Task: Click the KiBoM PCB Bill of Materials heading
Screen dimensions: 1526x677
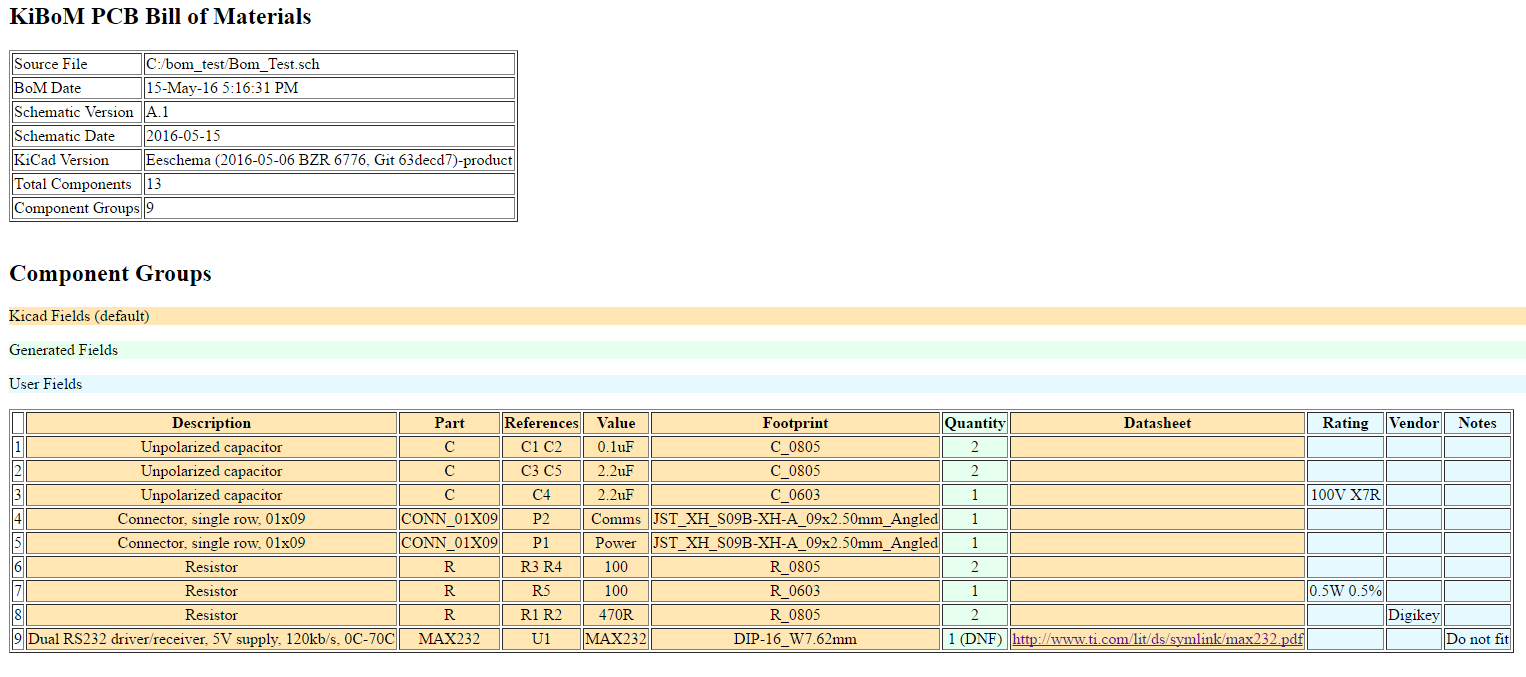Action: (x=160, y=17)
